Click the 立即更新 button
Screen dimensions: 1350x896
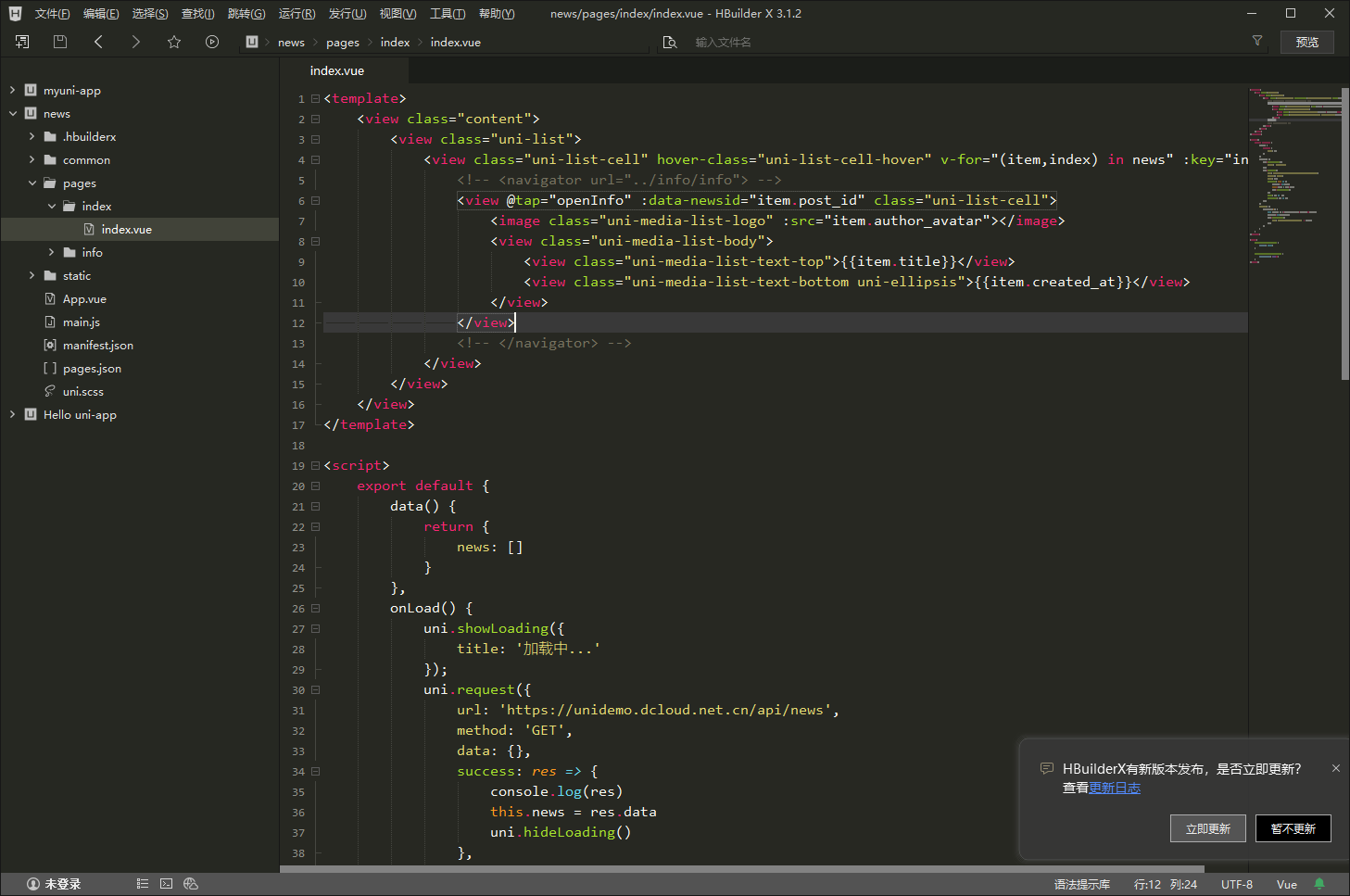pyautogui.click(x=1207, y=828)
